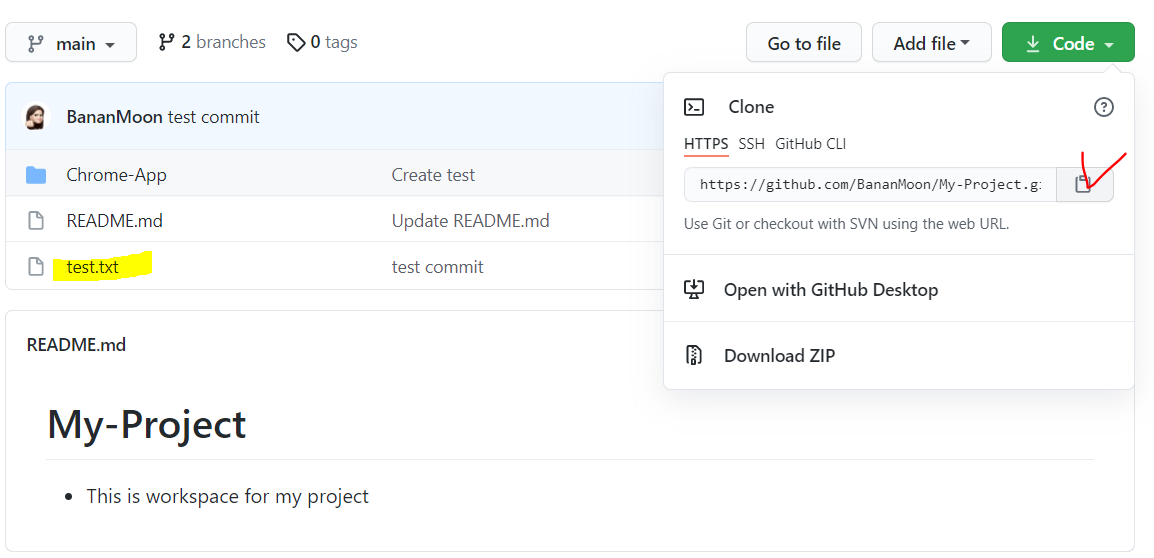The width and height of the screenshot is (1154, 558).
Task: Click the README.md file icon
Action: (36, 220)
